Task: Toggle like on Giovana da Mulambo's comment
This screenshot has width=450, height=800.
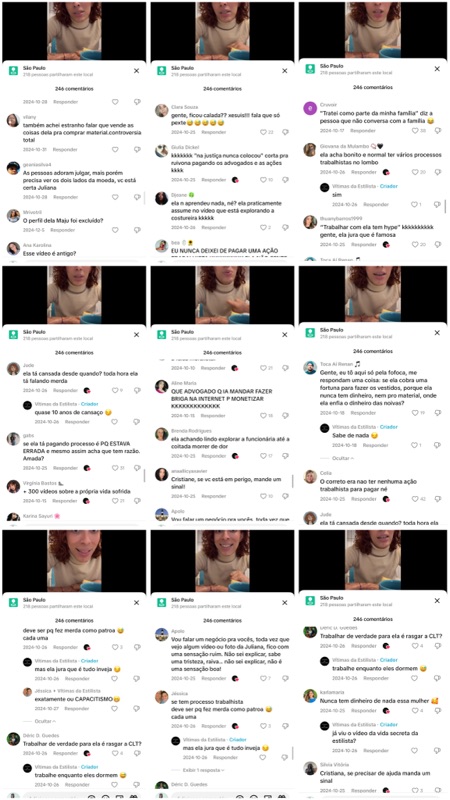Action: pos(412,172)
